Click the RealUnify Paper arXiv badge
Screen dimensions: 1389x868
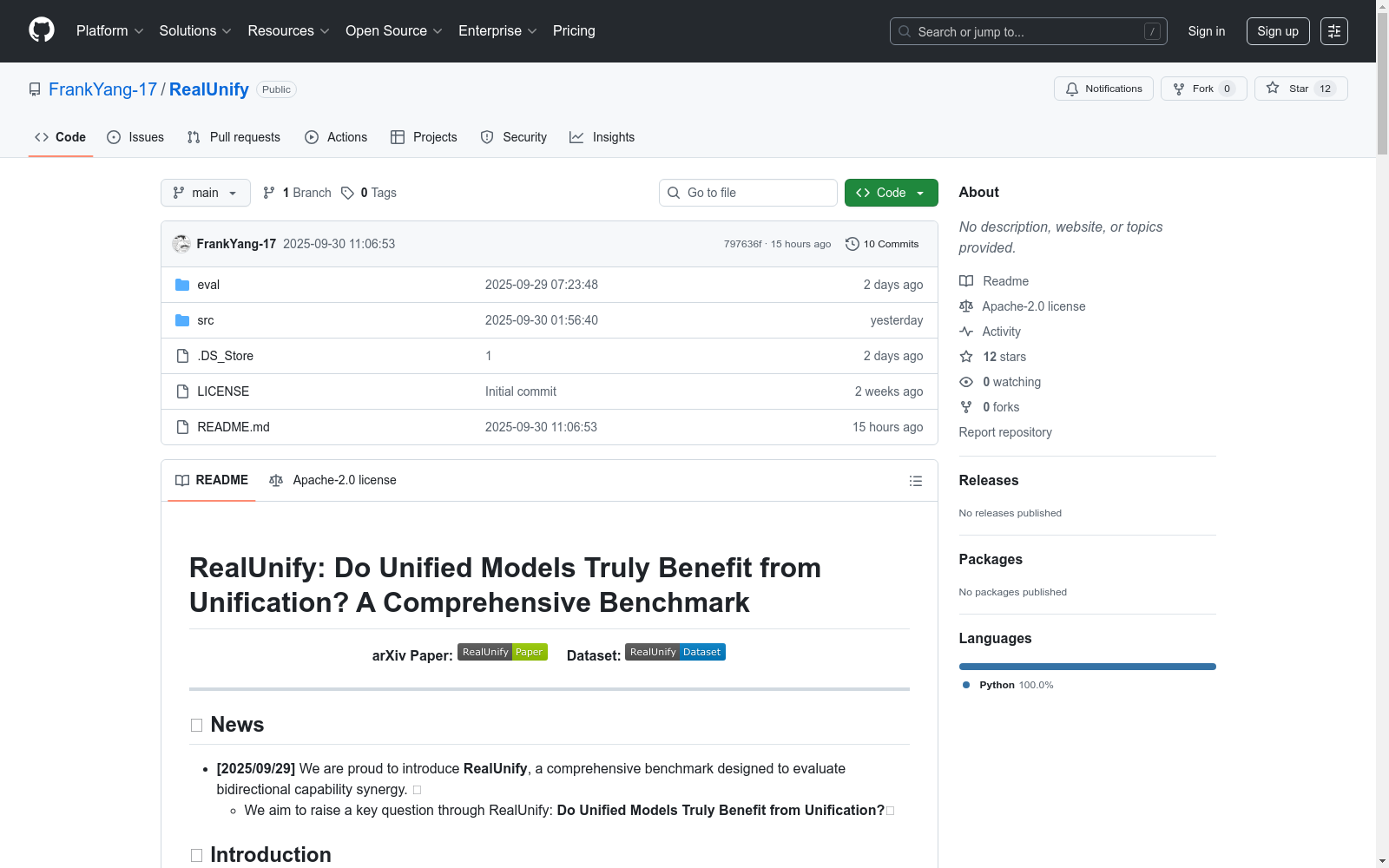(503, 652)
